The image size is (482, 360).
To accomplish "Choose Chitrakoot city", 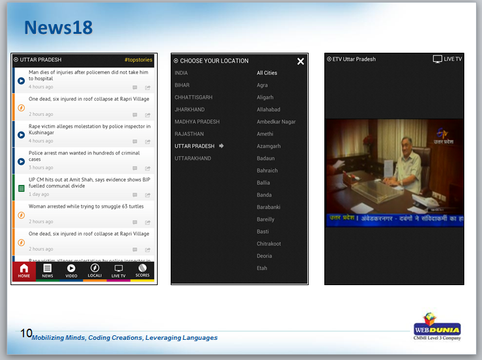I will click(x=269, y=244).
